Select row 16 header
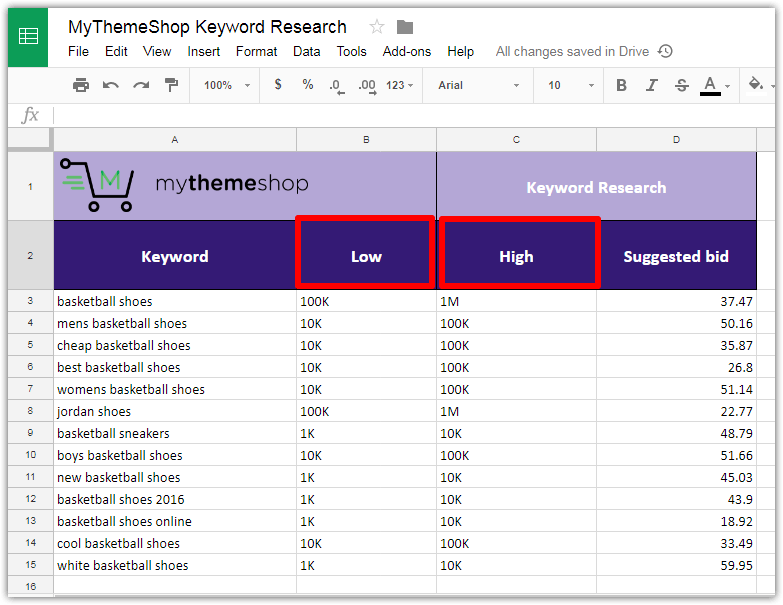The width and height of the screenshot is (783, 605). tap(30, 586)
